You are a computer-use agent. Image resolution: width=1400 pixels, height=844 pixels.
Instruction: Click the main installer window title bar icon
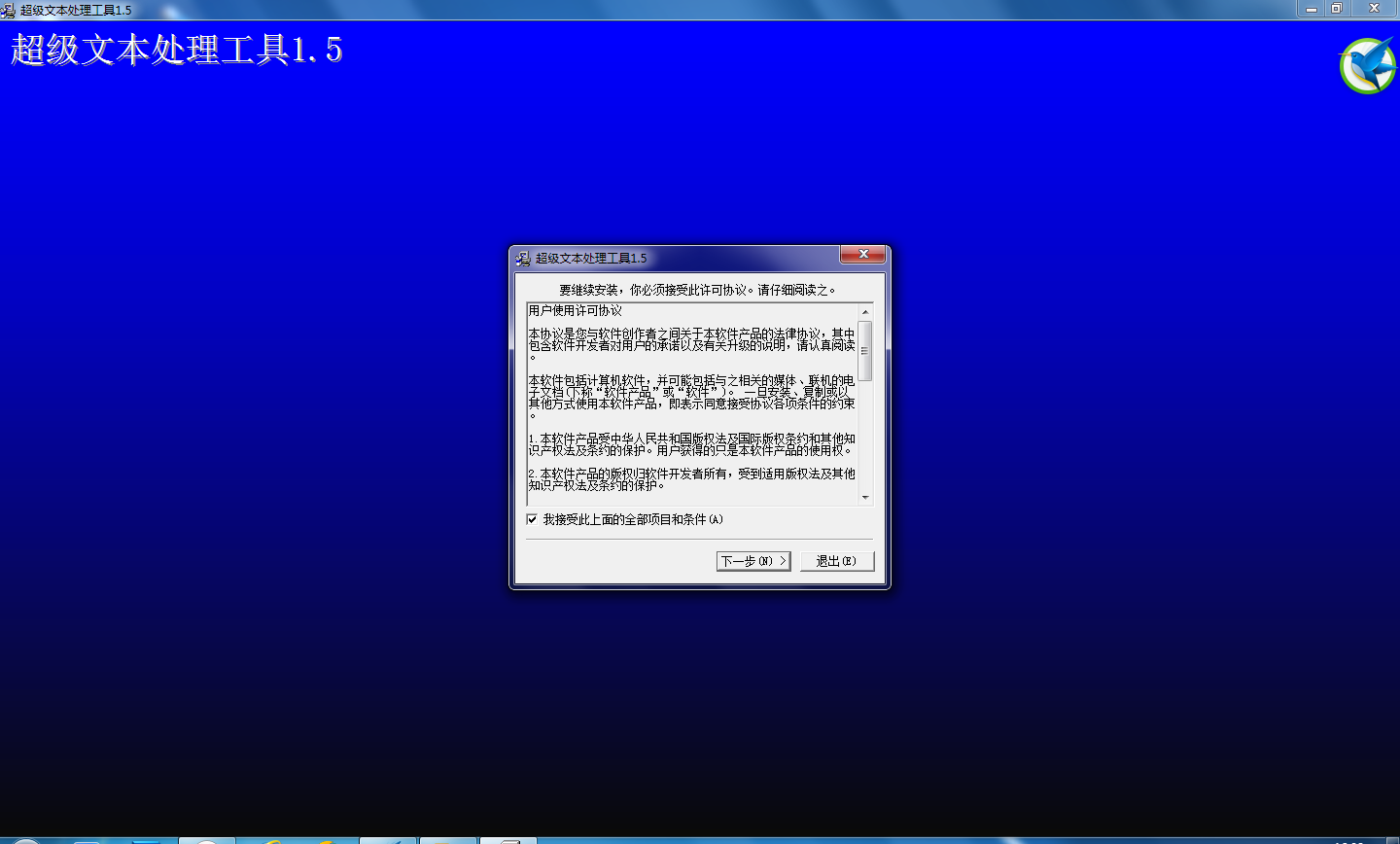pos(8,10)
